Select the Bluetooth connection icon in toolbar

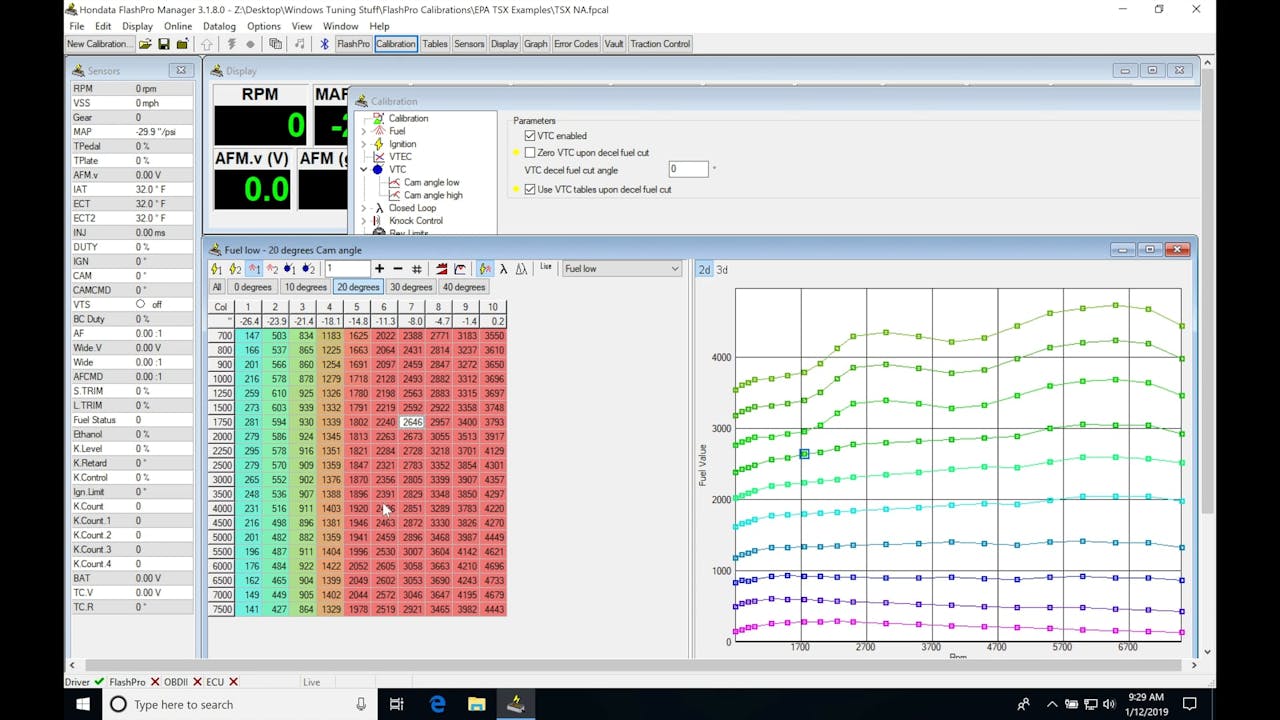[324, 43]
